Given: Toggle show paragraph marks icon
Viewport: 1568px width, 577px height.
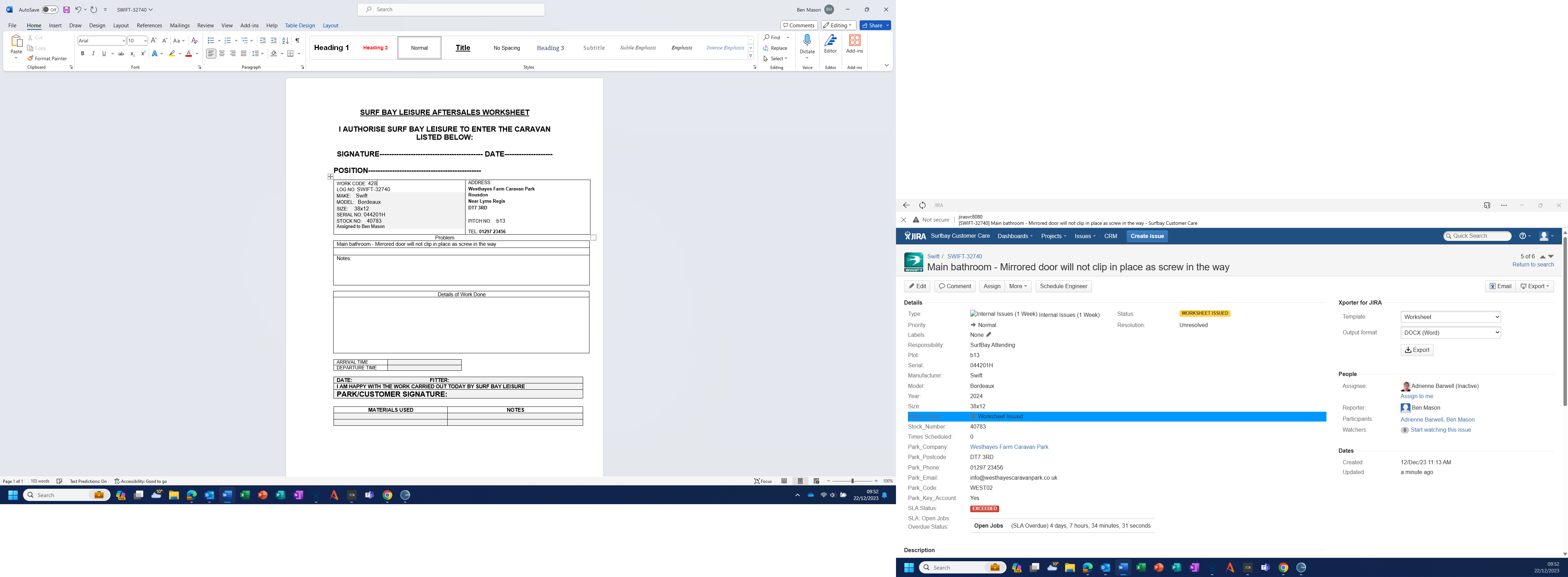Looking at the screenshot, I should click(297, 41).
